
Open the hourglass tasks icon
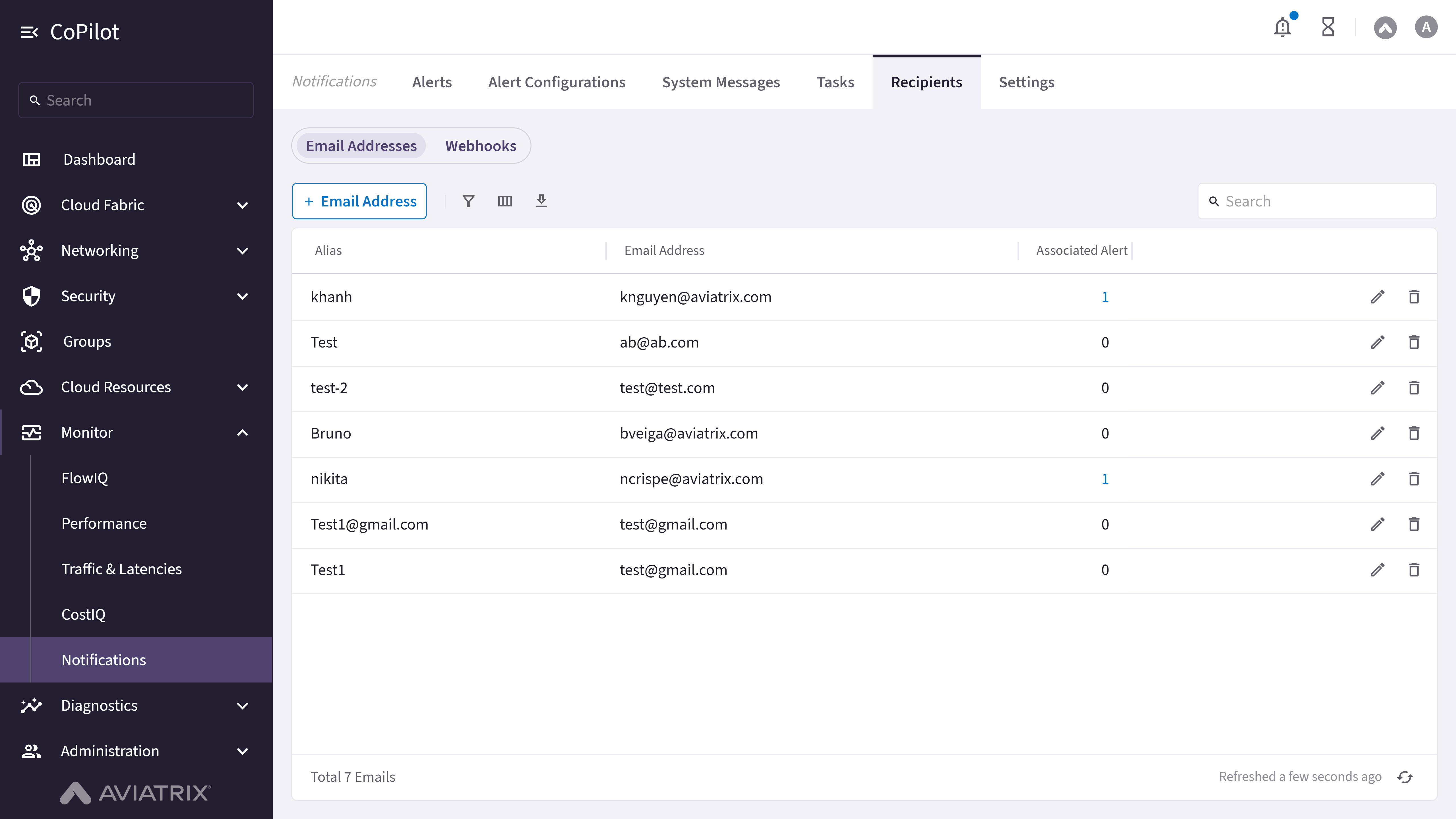click(x=1328, y=27)
